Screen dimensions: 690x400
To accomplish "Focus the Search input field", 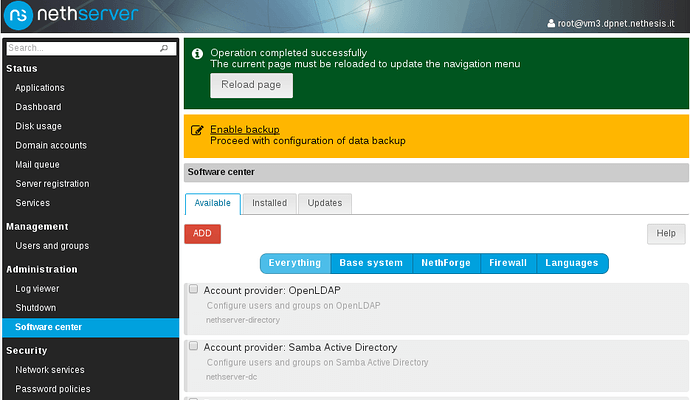I will [91, 48].
